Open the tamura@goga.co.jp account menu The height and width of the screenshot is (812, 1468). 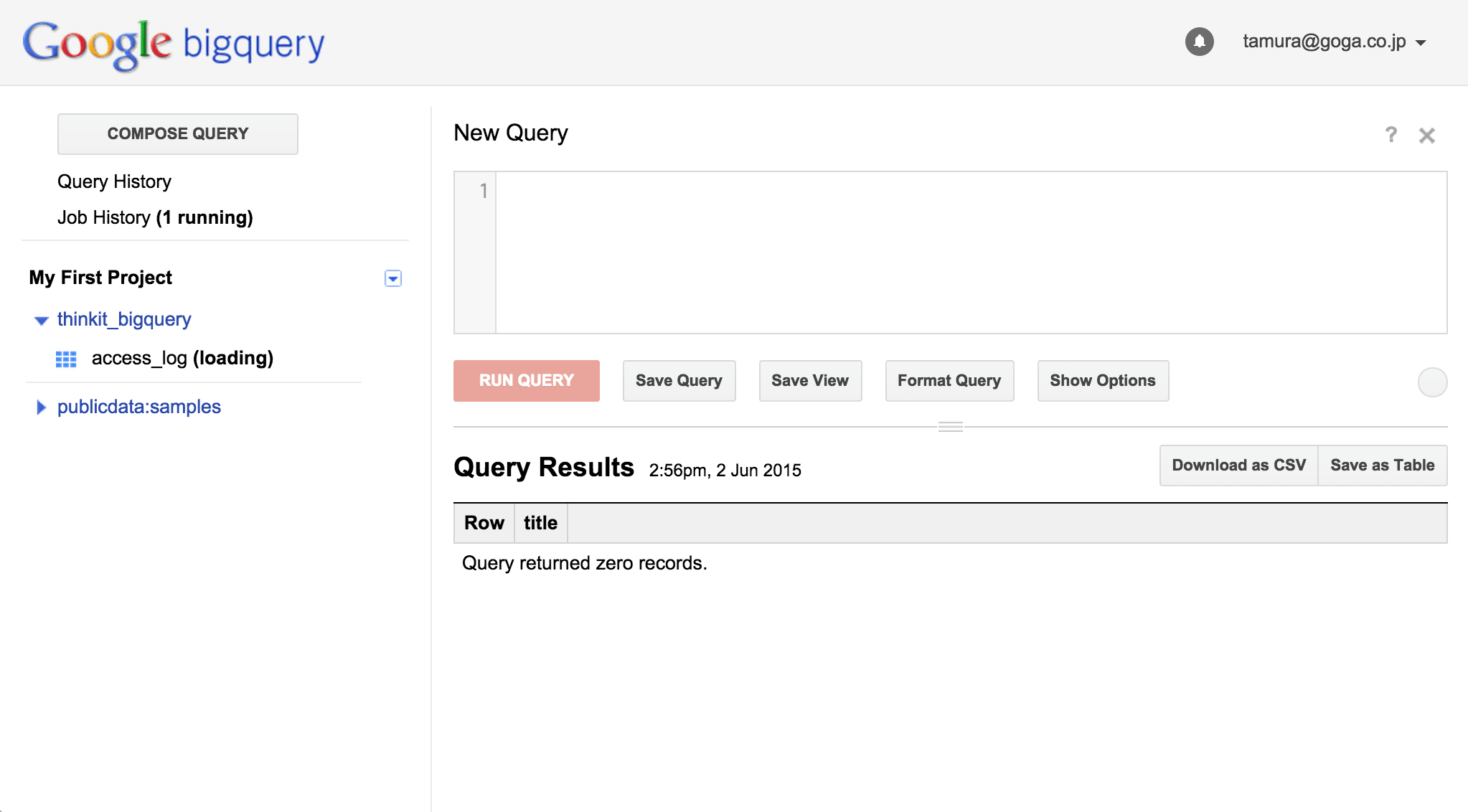click(x=1334, y=42)
